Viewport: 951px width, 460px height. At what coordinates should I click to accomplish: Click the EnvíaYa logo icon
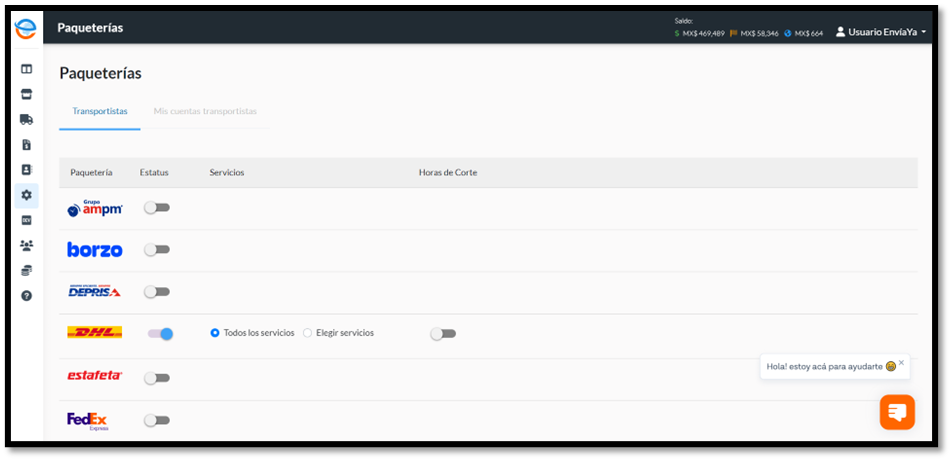(x=27, y=28)
